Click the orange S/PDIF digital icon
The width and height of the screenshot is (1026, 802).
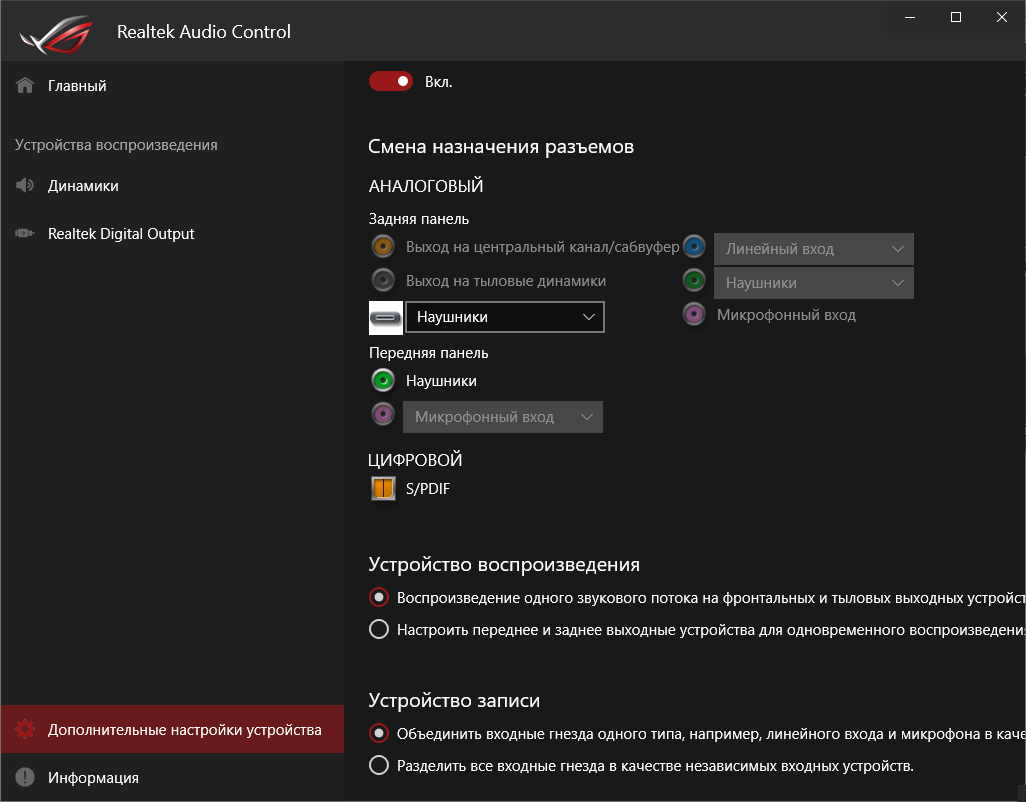[383, 489]
